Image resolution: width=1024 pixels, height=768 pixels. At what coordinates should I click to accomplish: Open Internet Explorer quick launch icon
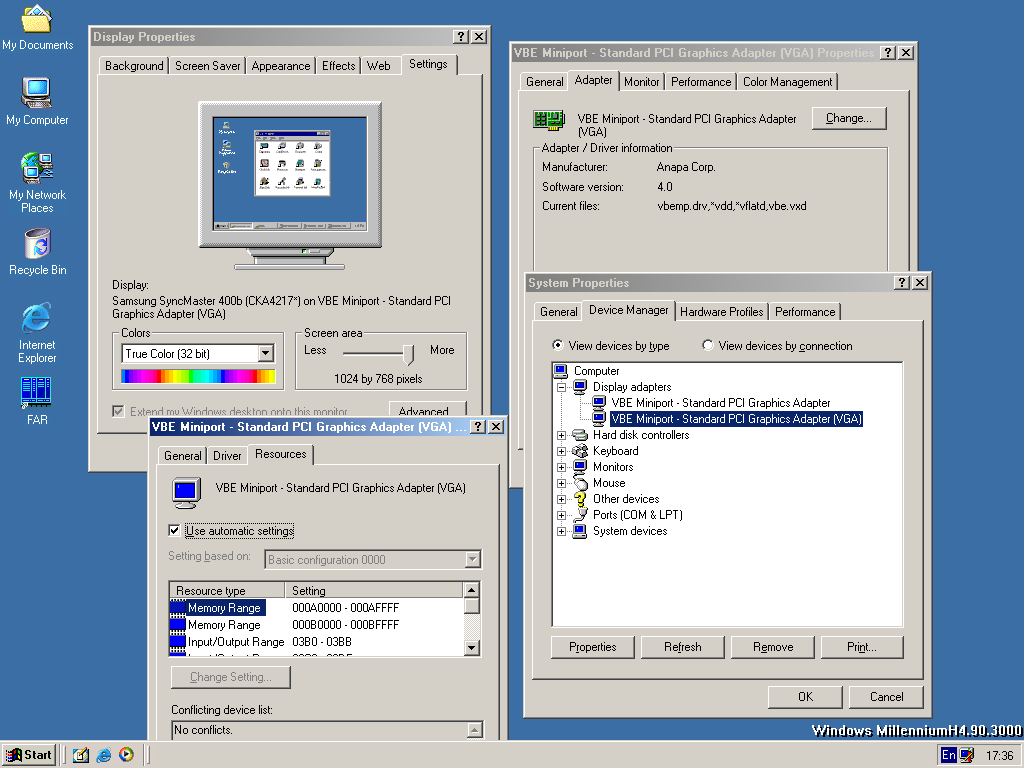103,755
